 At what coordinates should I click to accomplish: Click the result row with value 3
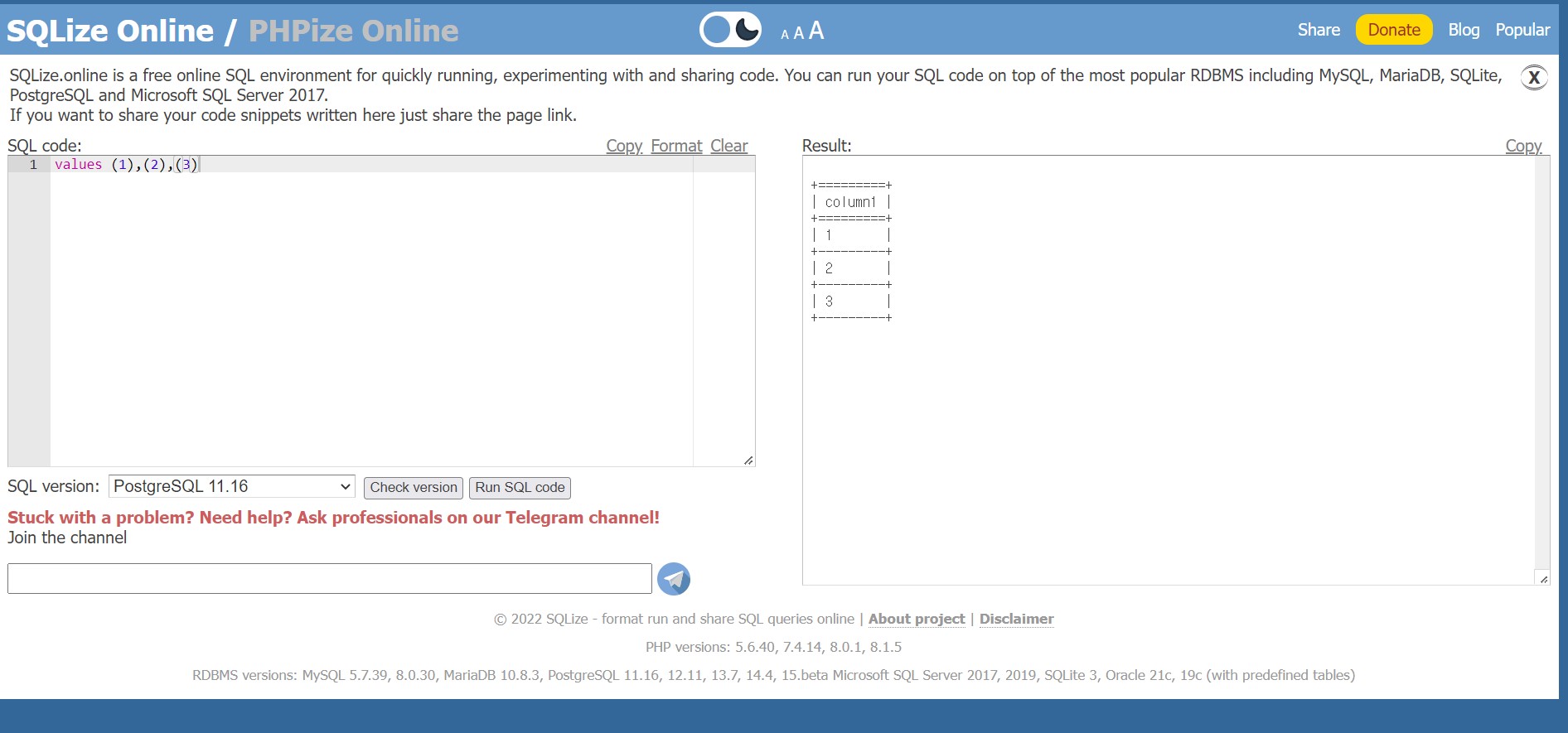(851, 301)
